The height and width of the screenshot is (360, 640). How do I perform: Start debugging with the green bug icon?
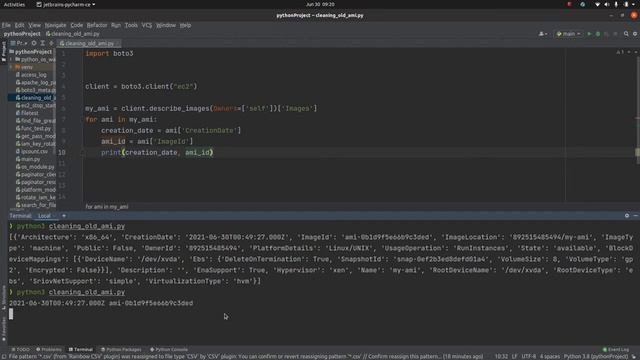tap(598, 34)
